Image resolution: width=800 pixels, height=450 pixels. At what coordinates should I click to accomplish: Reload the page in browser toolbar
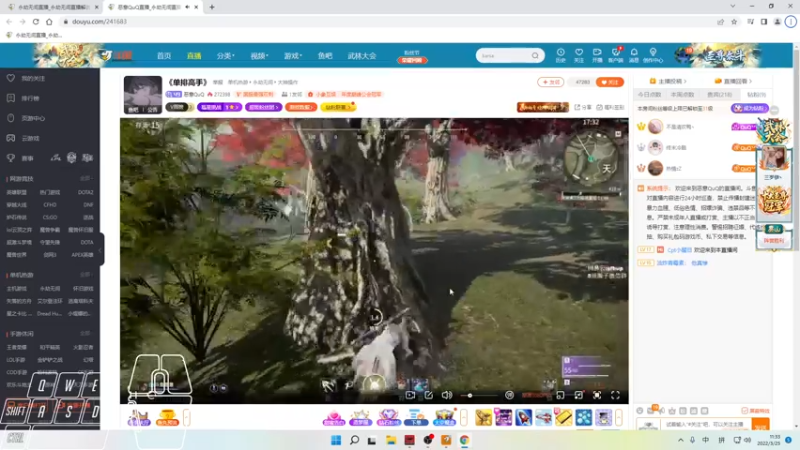point(36,22)
